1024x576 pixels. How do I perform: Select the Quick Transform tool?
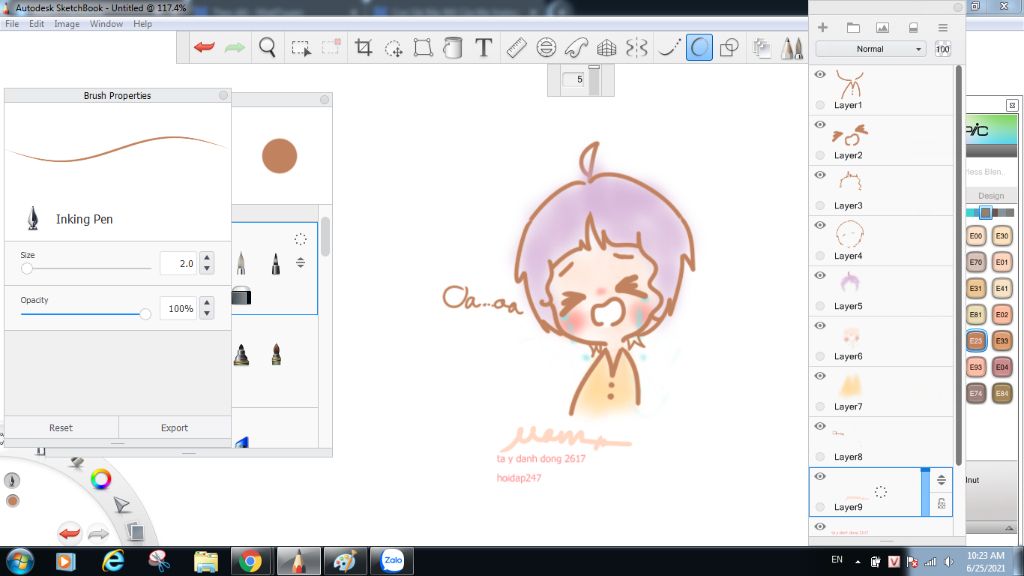(x=394, y=48)
